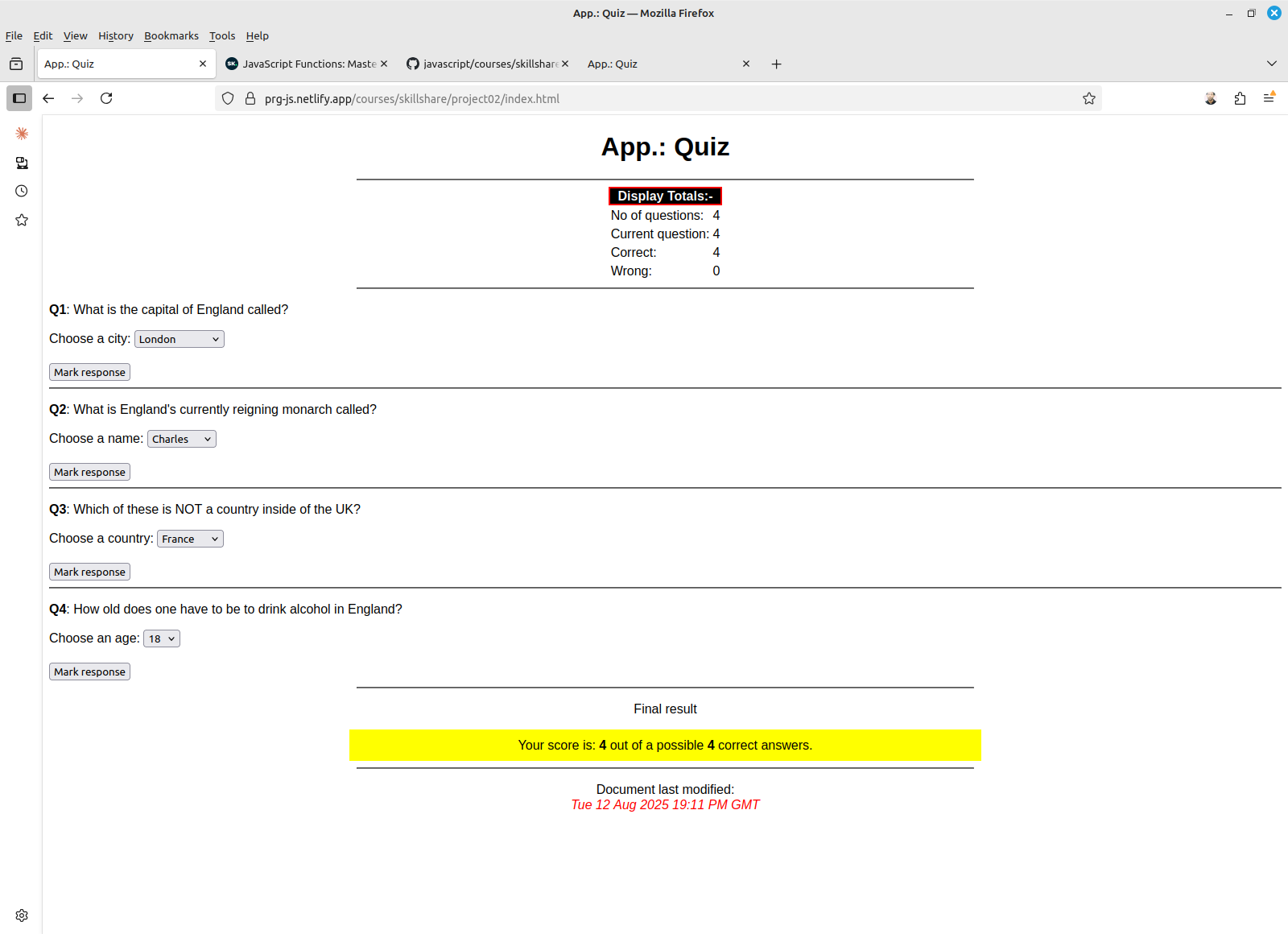Toggle the sidebar button
The height and width of the screenshot is (934, 1288).
point(19,98)
